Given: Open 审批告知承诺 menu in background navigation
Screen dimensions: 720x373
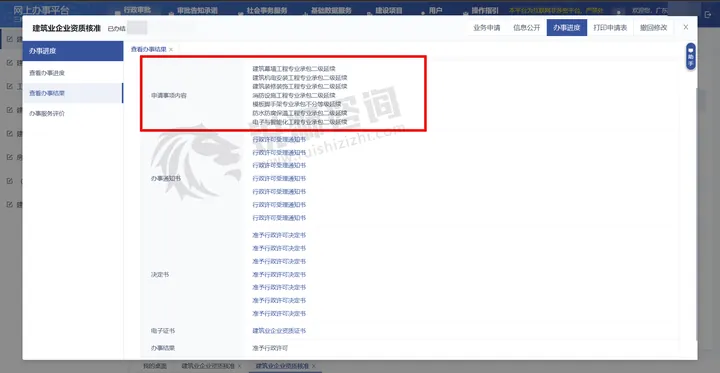Looking at the screenshot, I should tap(197, 10).
